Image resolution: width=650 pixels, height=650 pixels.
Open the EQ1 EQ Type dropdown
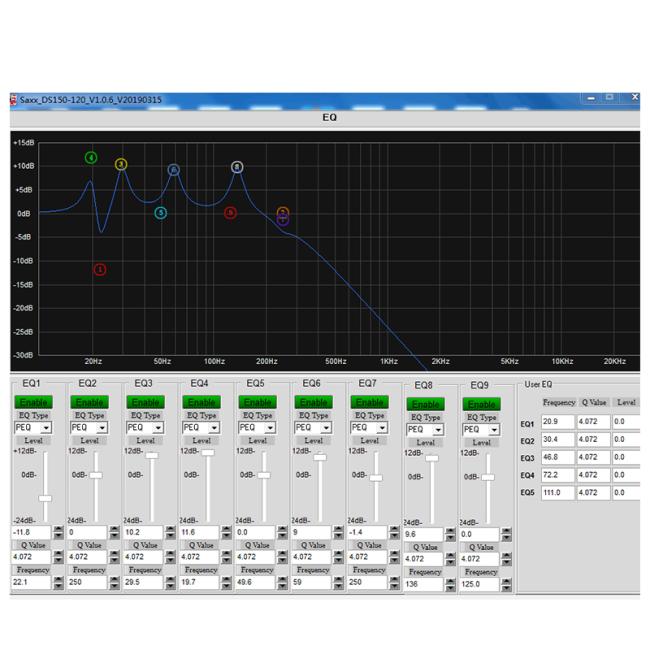45,428
